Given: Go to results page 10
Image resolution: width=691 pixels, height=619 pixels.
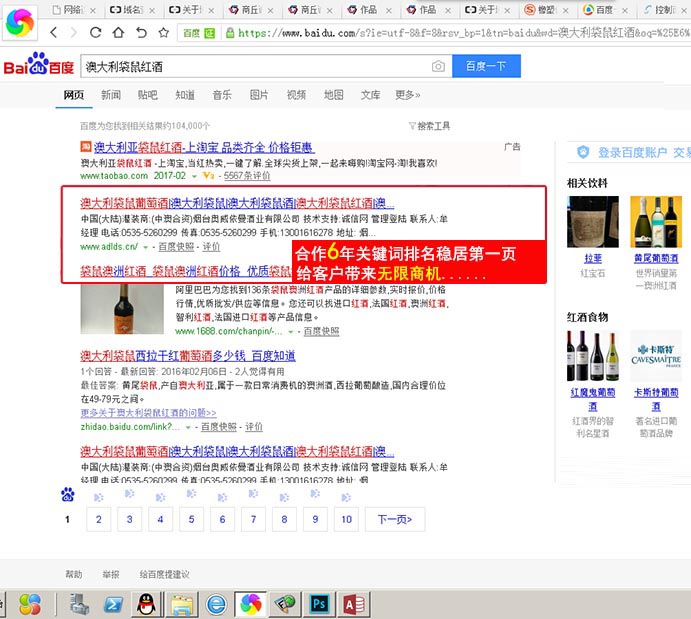Looking at the screenshot, I should tap(346, 519).
